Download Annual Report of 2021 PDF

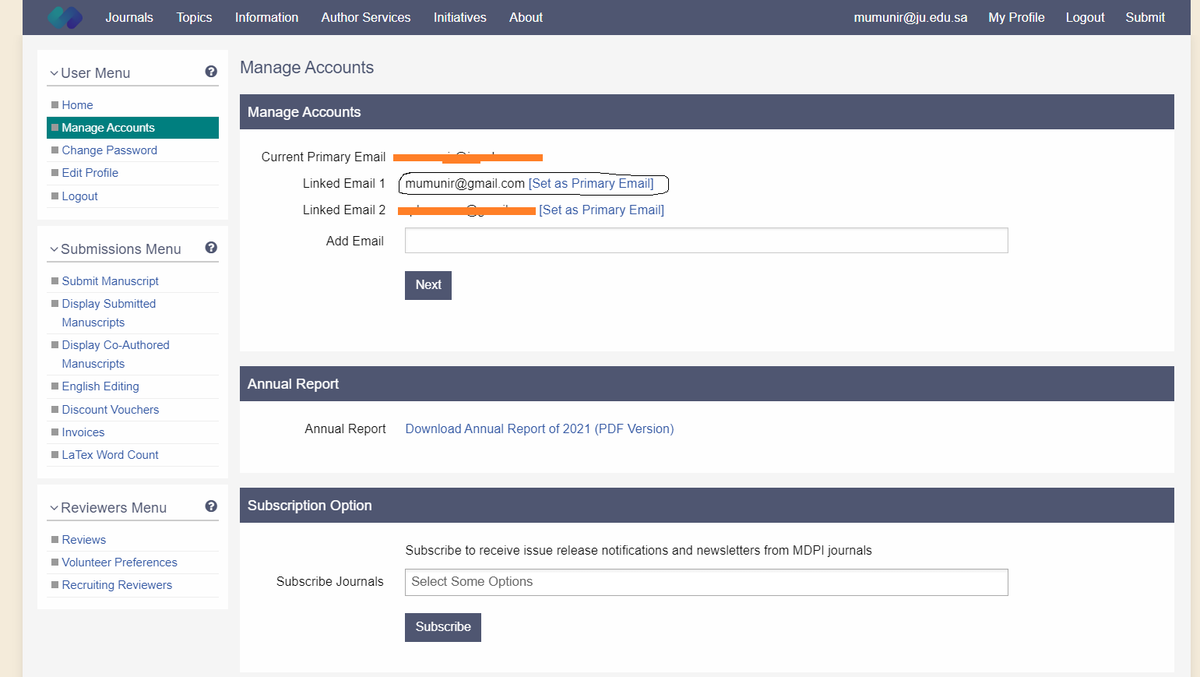point(540,429)
